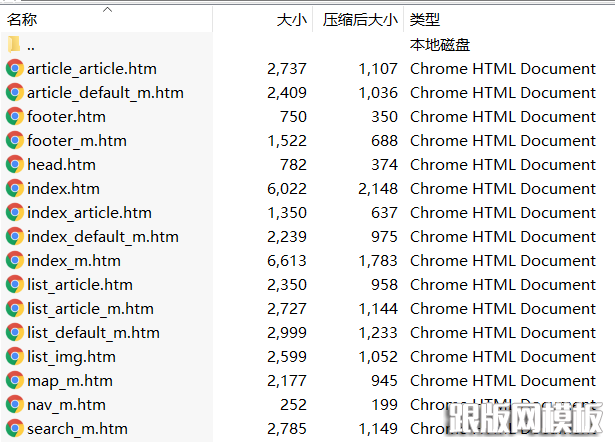Sort by the 压缩后大小 column header

click(360, 19)
